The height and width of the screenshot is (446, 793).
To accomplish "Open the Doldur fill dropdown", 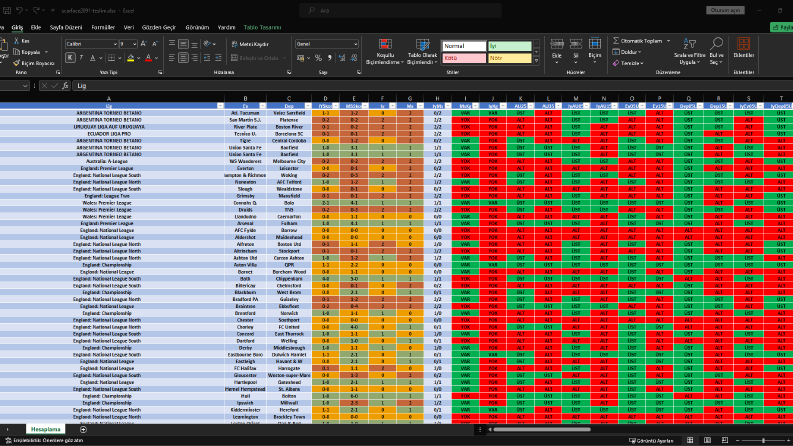I will [x=626, y=52].
